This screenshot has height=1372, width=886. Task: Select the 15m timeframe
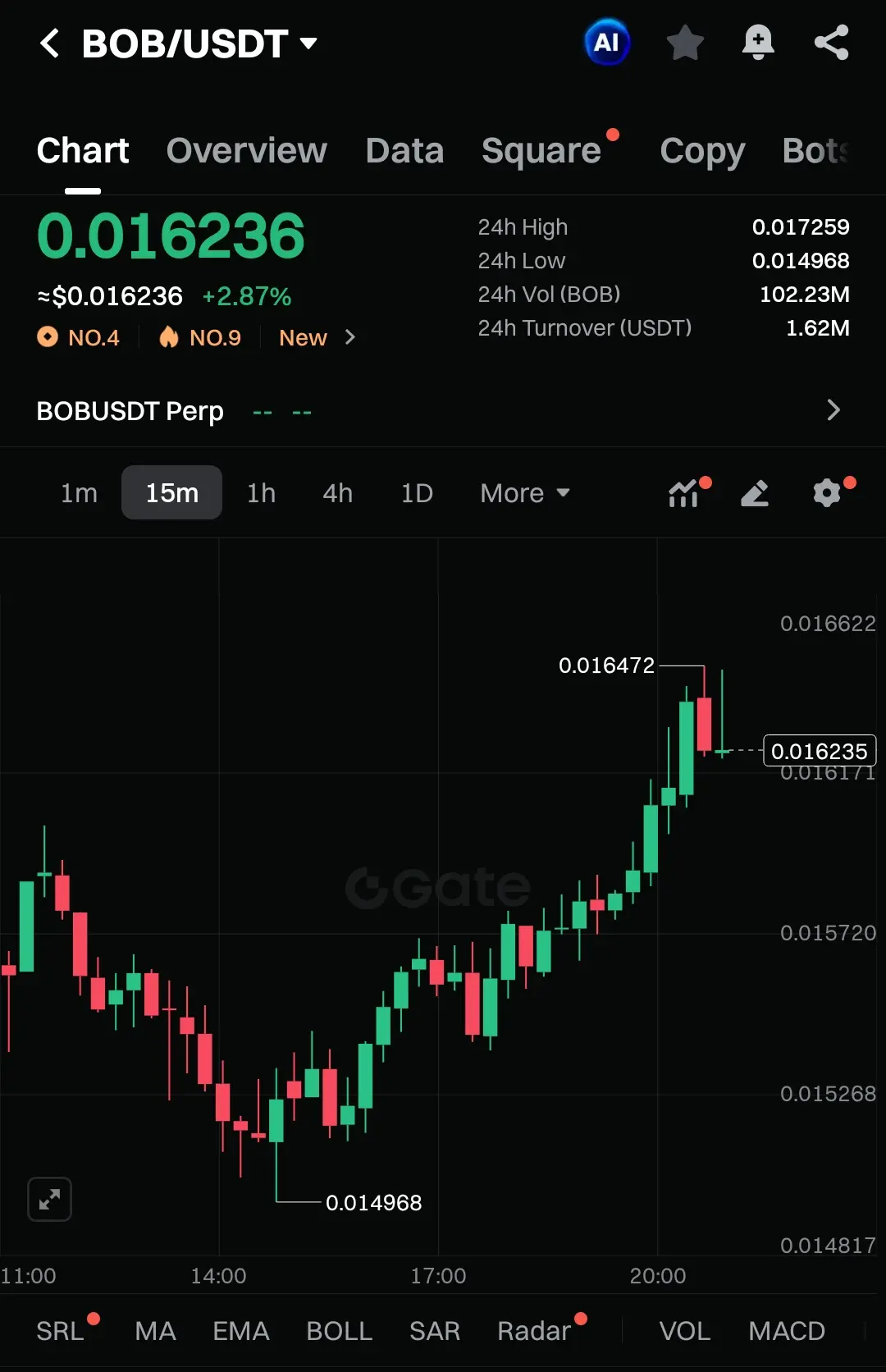point(172,493)
